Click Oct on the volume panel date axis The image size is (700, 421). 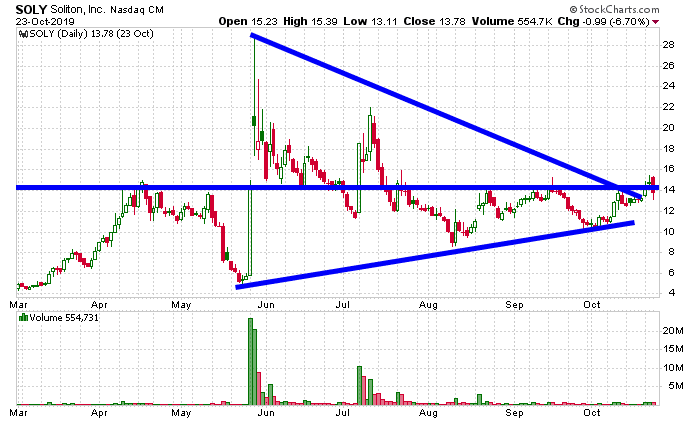point(592,413)
